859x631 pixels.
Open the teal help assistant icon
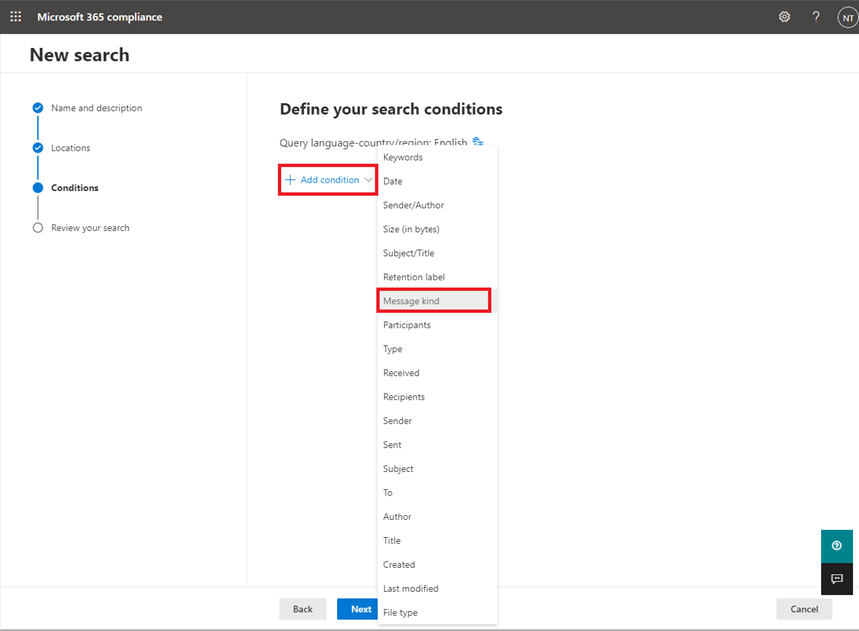point(837,546)
